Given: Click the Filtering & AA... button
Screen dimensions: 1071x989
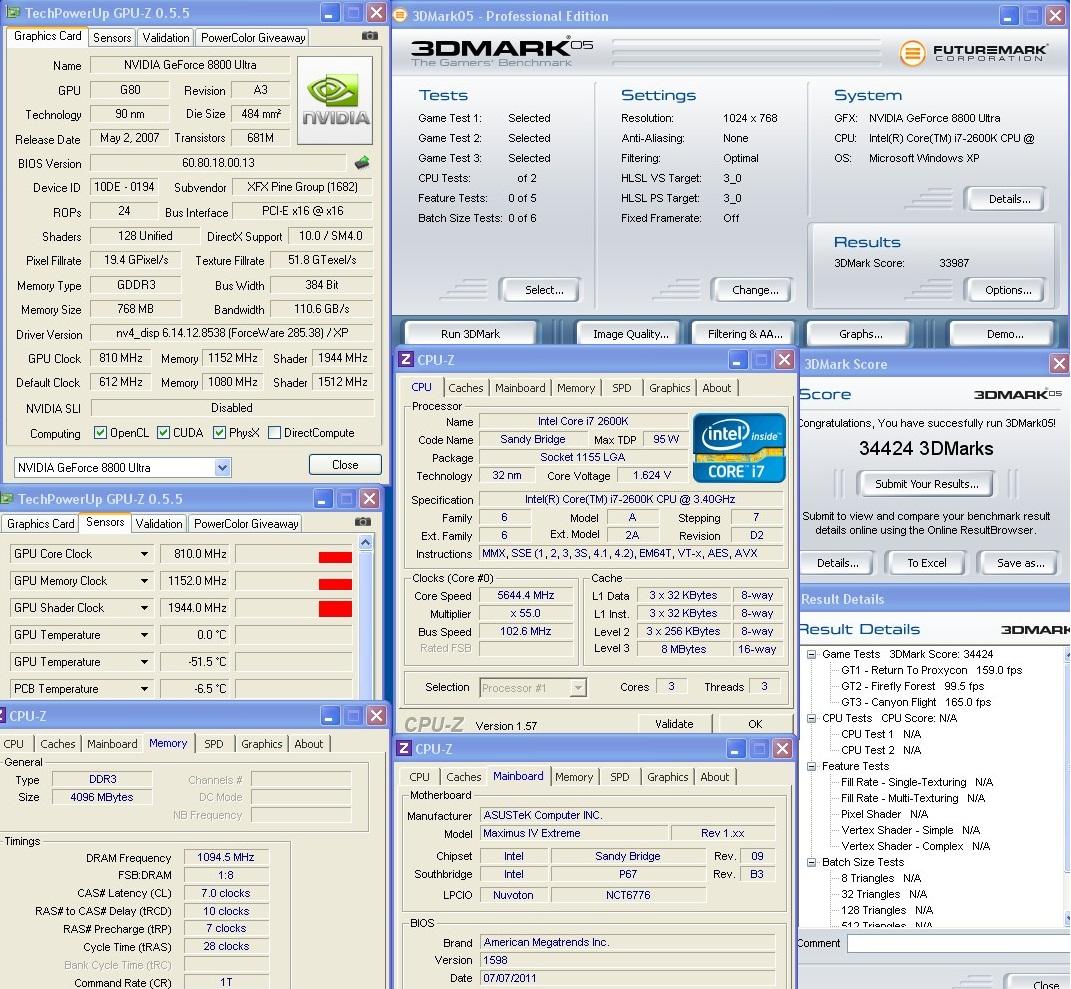Looking at the screenshot, I should click(745, 334).
